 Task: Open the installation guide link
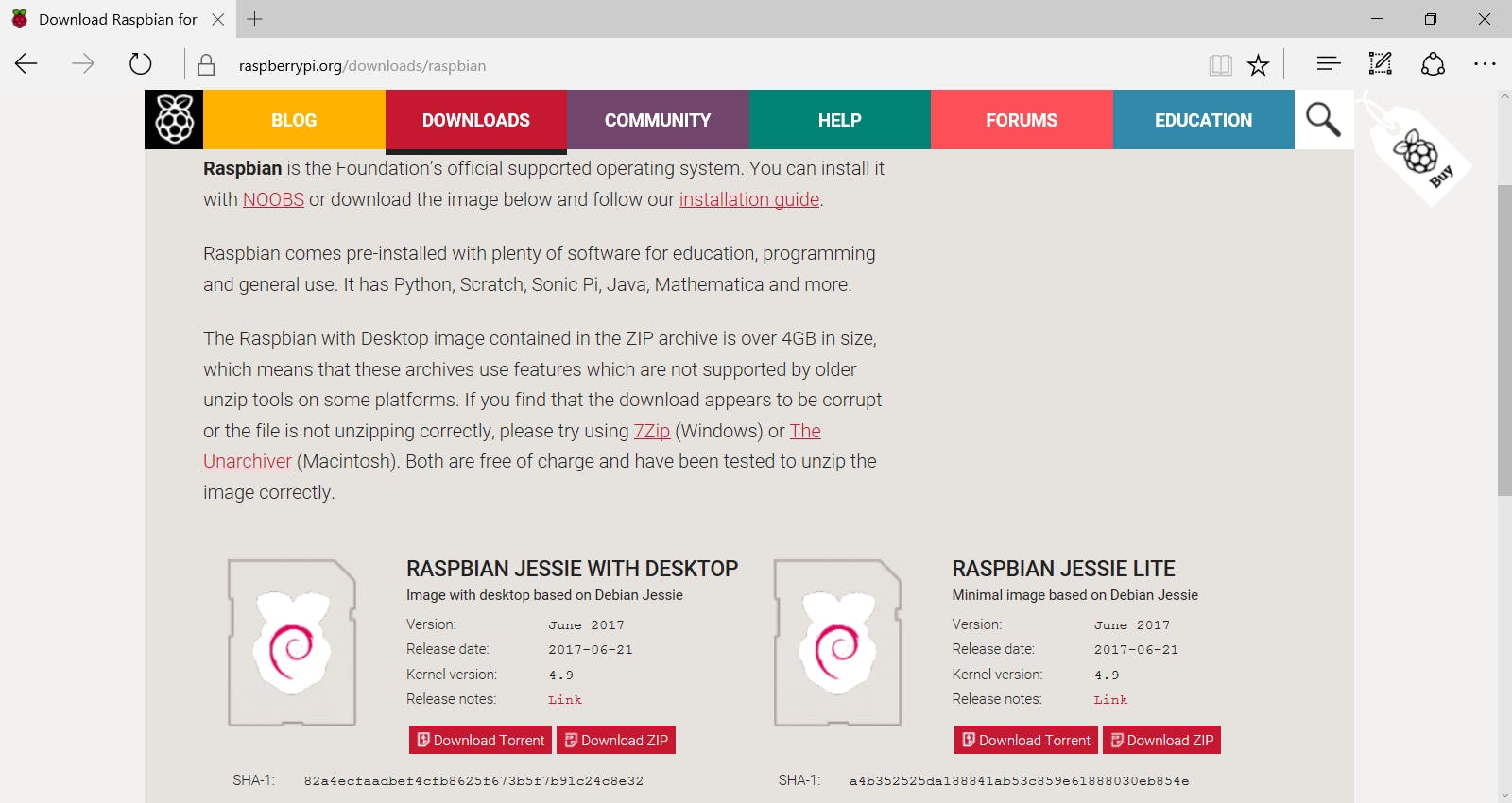pos(749,199)
